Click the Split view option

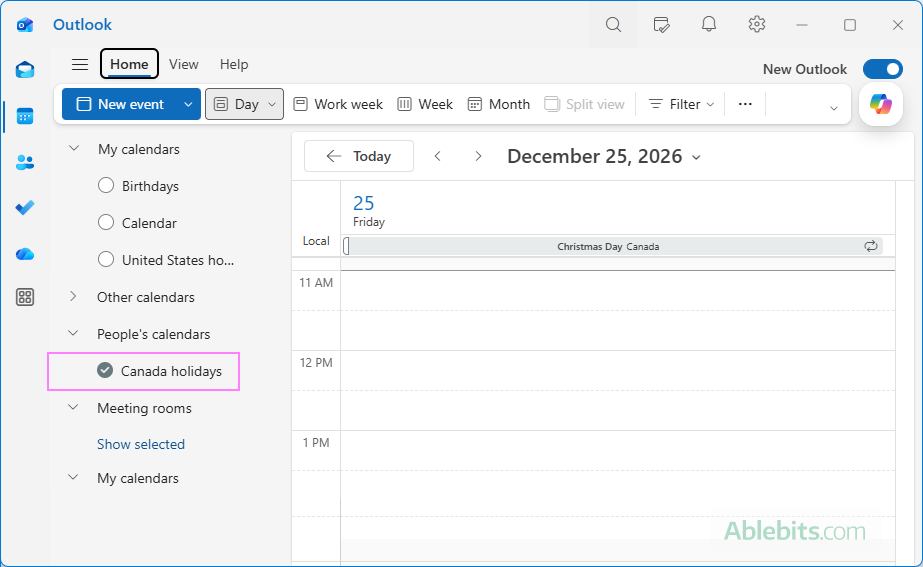(x=585, y=104)
